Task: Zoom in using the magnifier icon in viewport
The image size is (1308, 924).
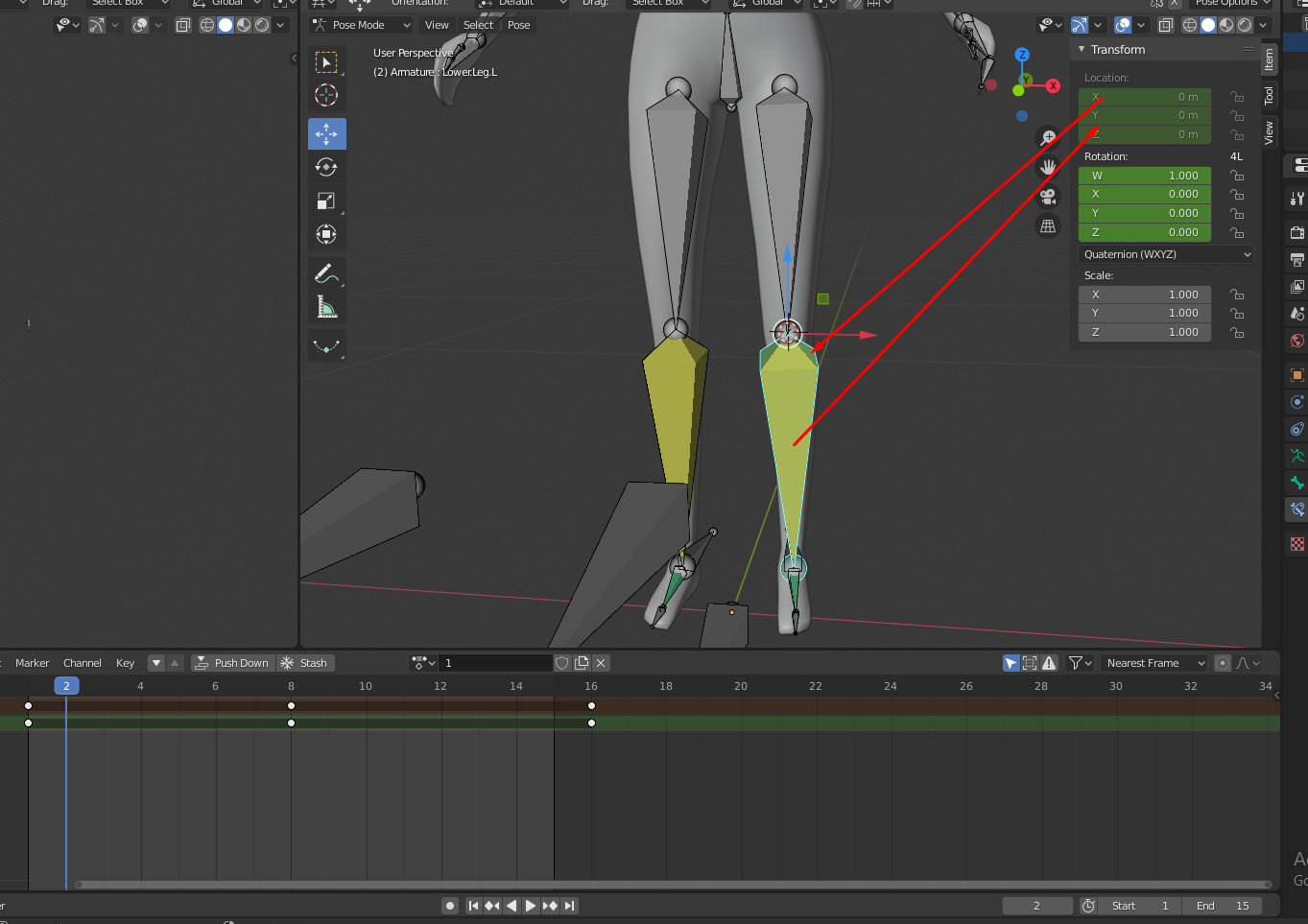Action: (1047, 137)
